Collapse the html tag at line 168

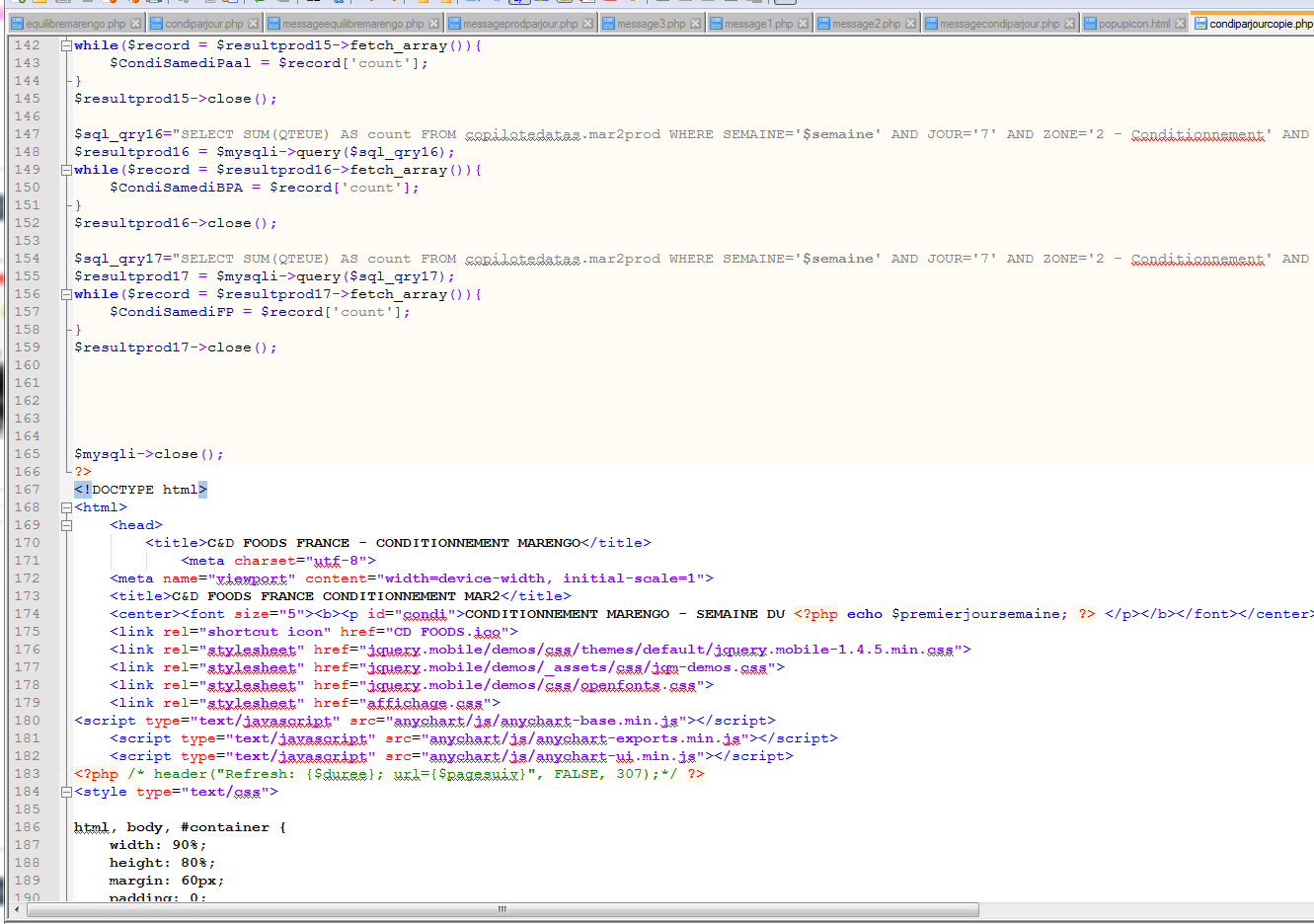(x=66, y=507)
